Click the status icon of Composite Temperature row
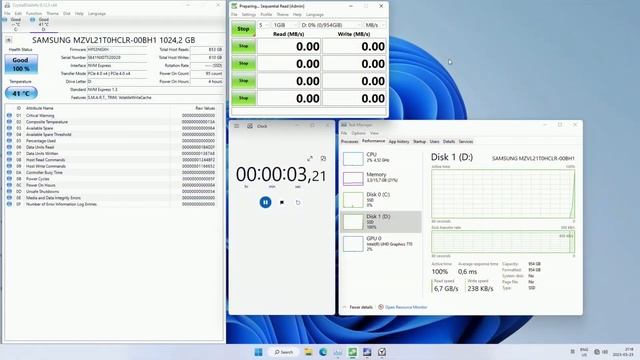 click(x=9, y=122)
